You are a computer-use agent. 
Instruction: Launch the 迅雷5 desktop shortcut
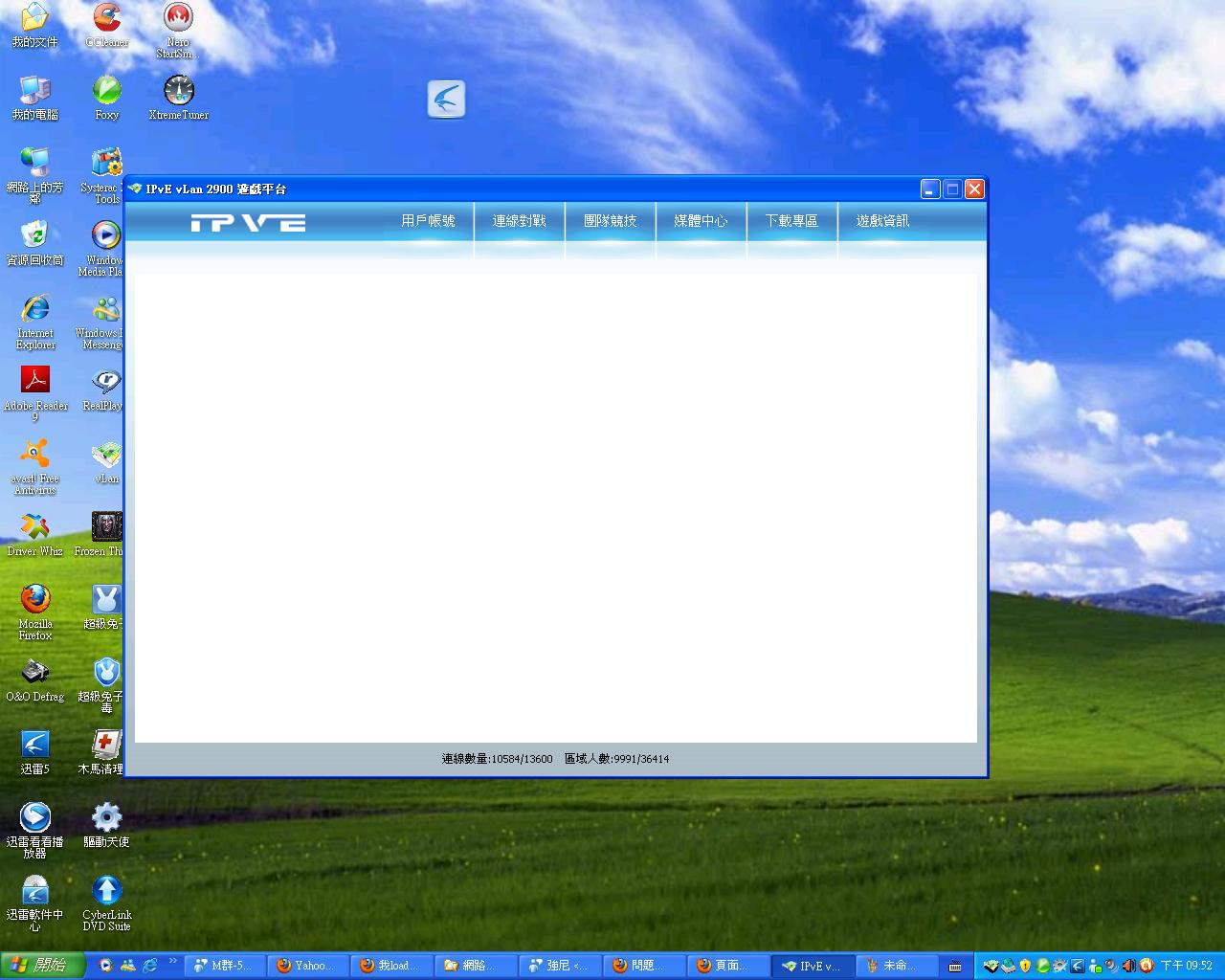coord(35,752)
